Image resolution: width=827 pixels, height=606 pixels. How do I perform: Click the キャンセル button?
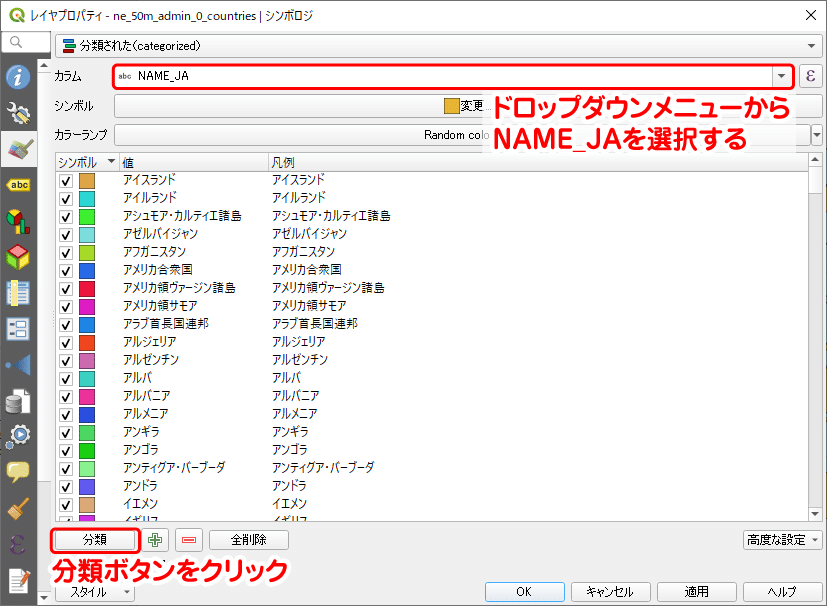pyautogui.click(x=610, y=592)
